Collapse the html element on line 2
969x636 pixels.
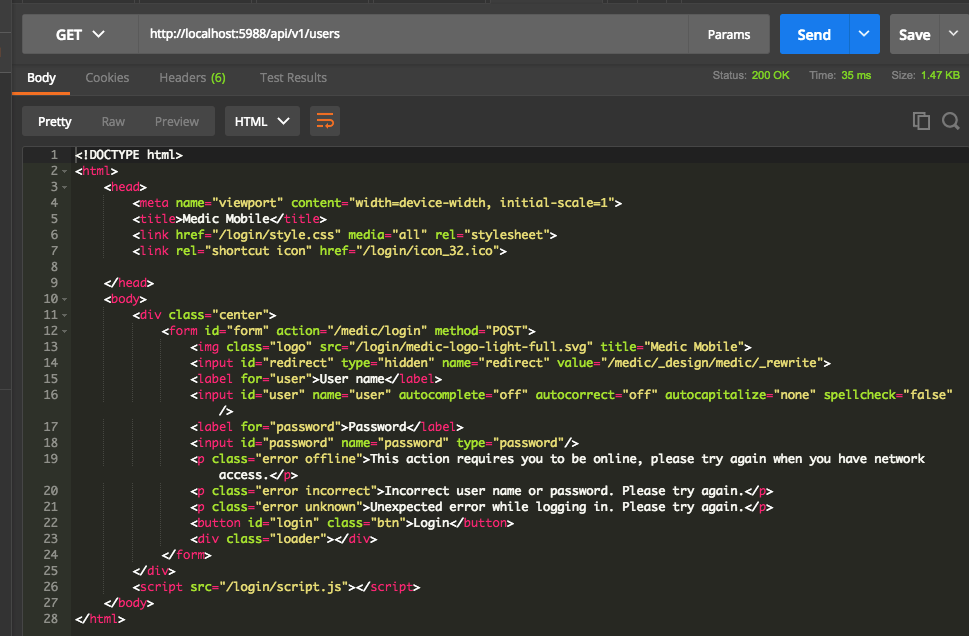(63, 170)
